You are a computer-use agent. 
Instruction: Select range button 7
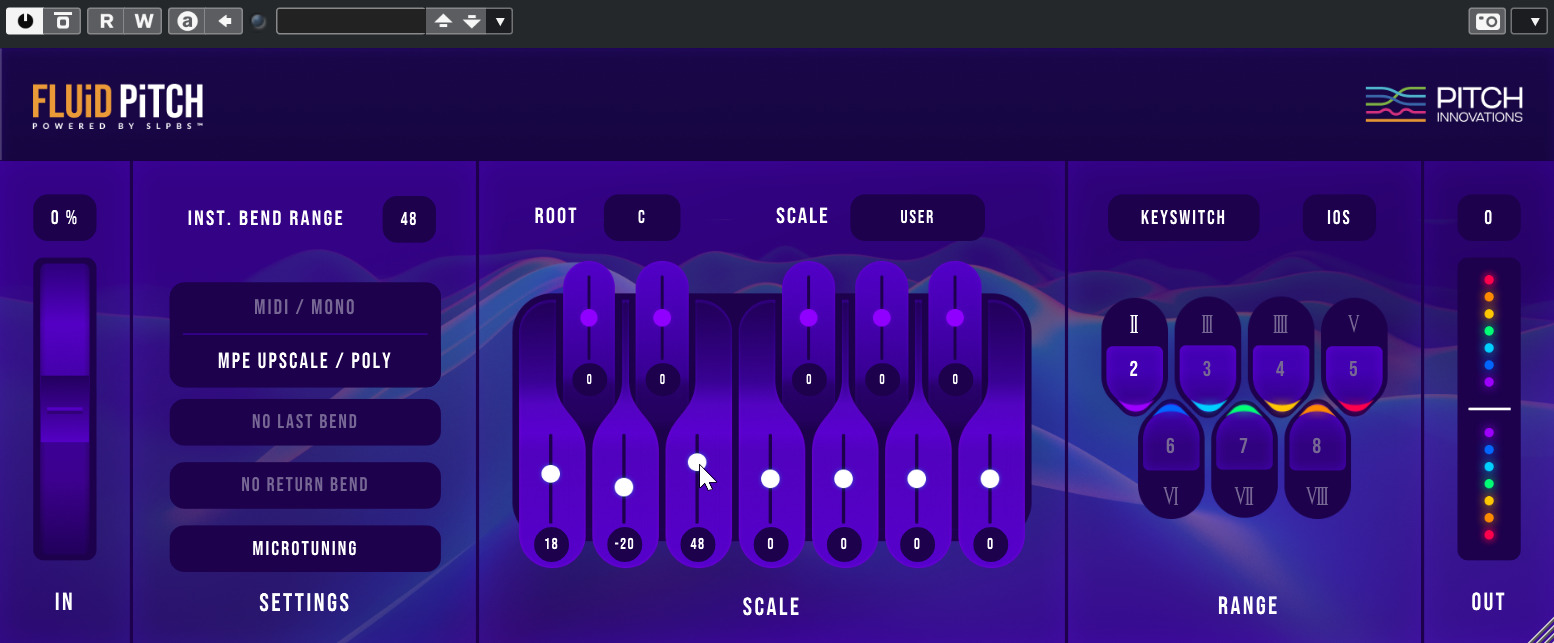(x=1244, y=446)
